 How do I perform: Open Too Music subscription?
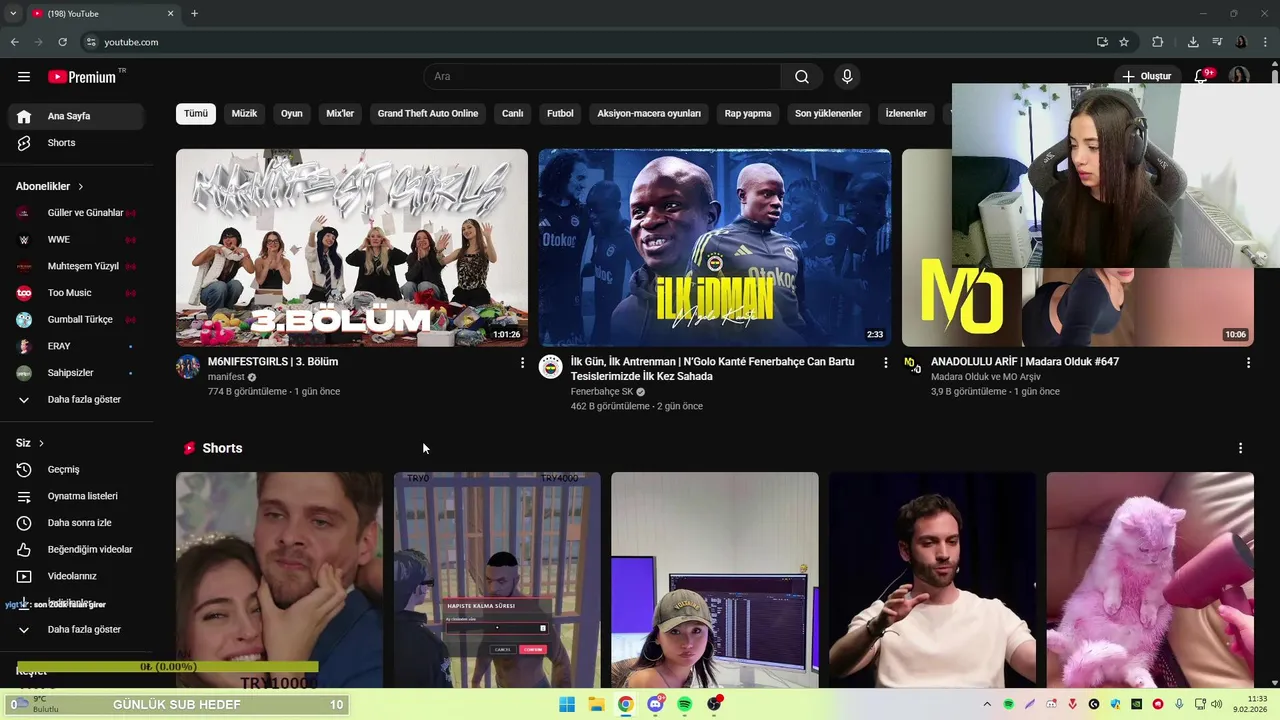[76, 293]
